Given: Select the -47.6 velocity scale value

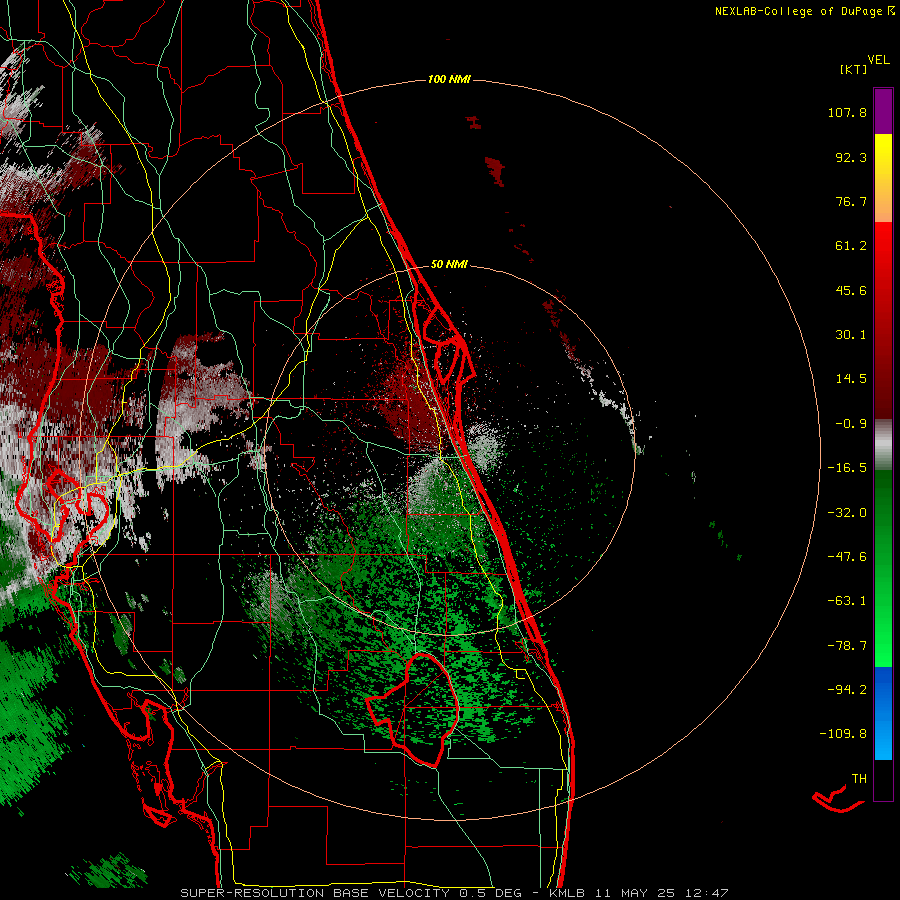Looking at the screenshot, I should click(847, 556).
